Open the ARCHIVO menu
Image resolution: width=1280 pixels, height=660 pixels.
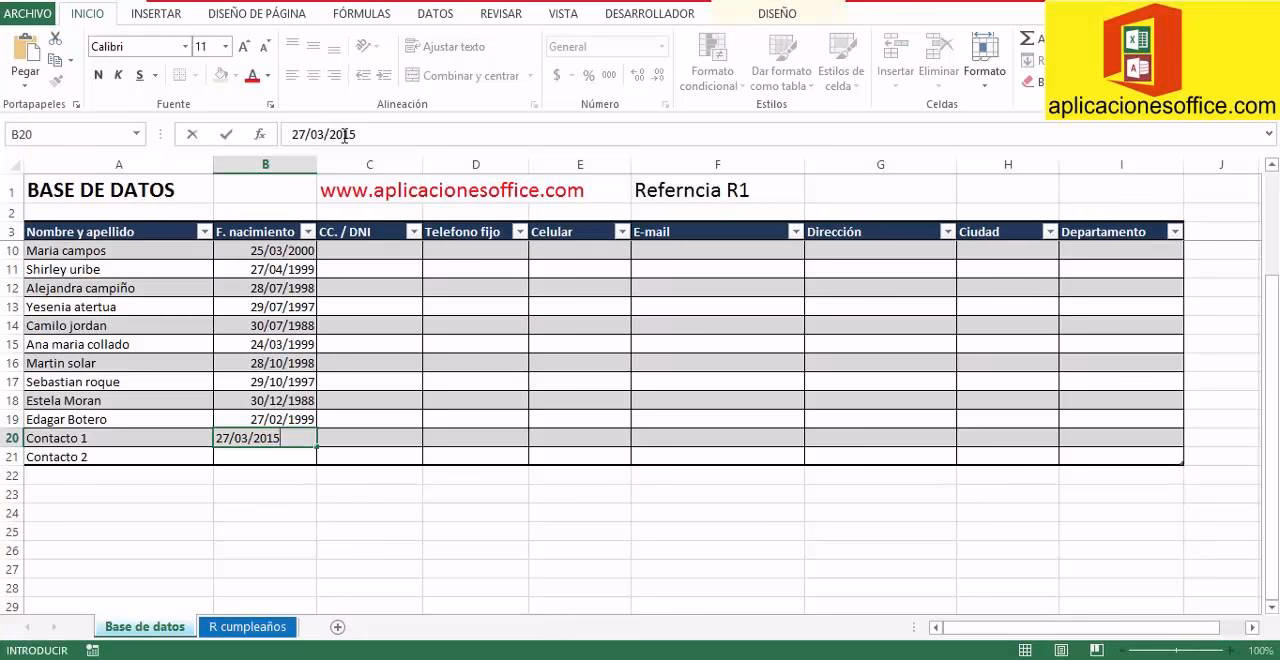click(28, 13)
